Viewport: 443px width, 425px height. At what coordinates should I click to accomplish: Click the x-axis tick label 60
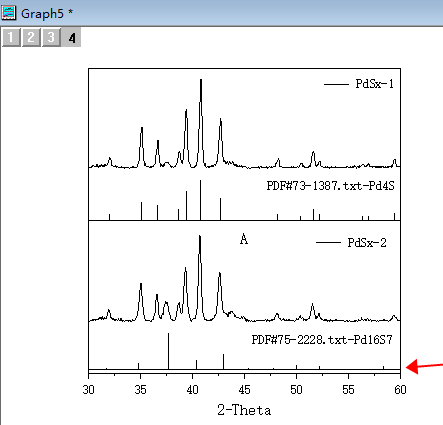400,389
